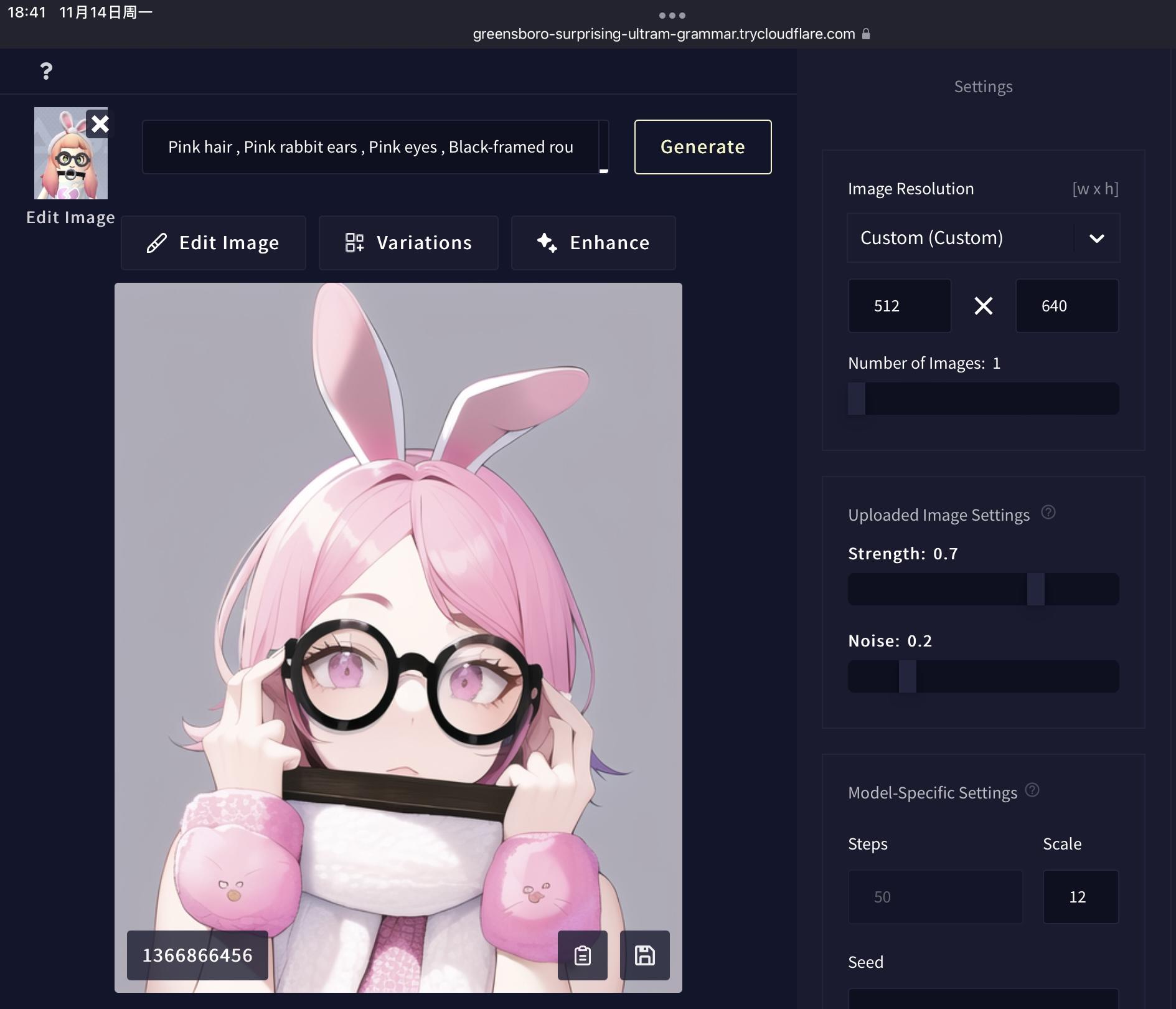Click the Noise slider handle
Viewport: 1176px width, 1009px height.
[907, 676]
